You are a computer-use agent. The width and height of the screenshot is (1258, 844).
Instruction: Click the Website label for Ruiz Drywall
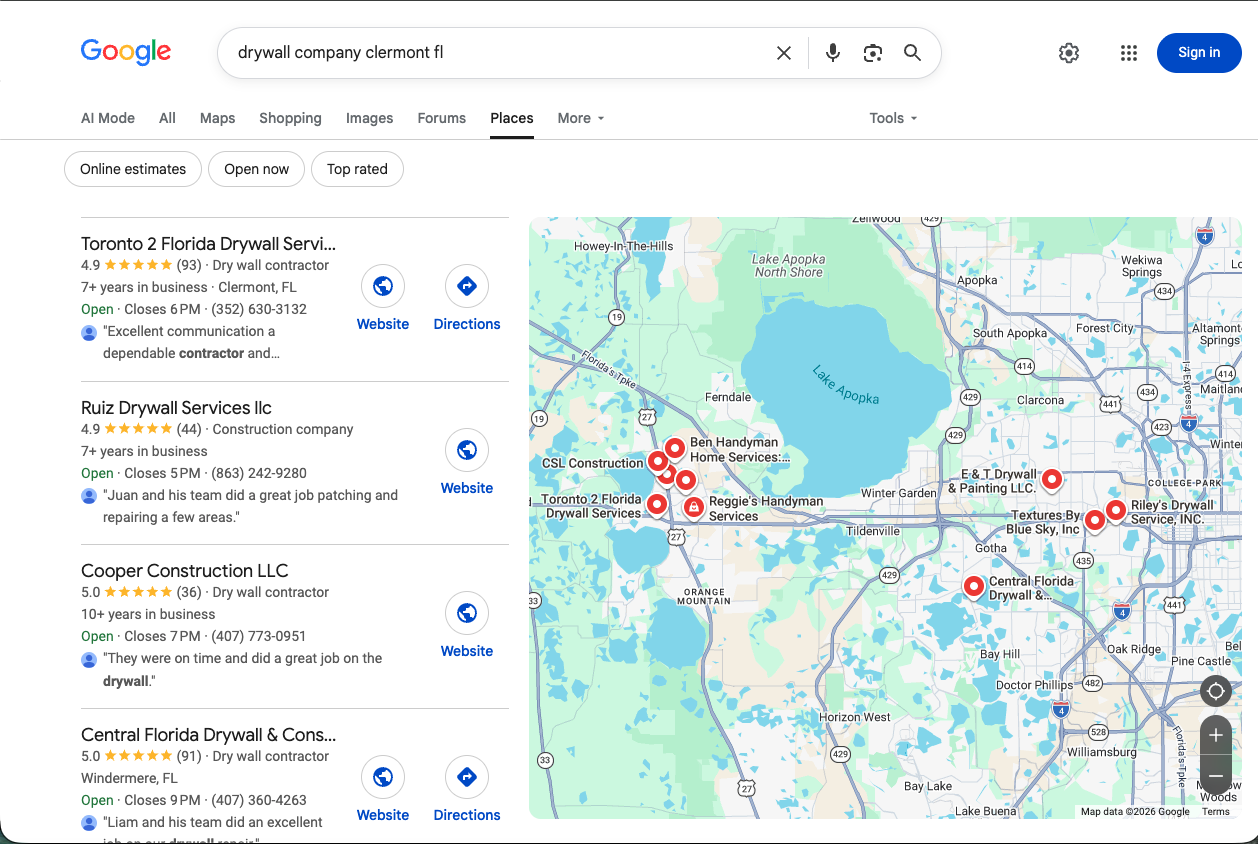467,488
